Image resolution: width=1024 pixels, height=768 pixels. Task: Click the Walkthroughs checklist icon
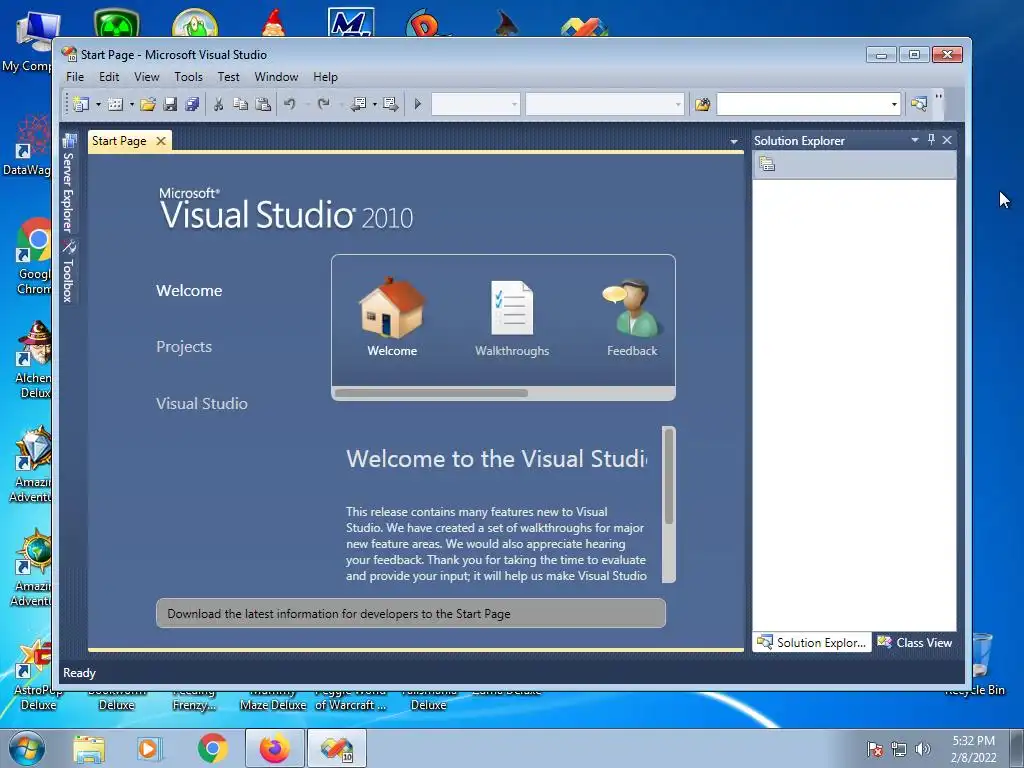pyautogui.click(x=512, y=308)
